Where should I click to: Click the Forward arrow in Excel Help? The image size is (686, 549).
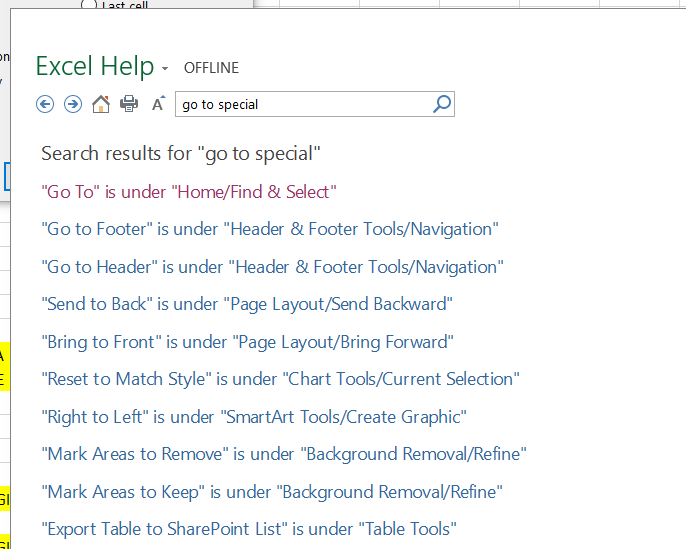pos(72,104)
